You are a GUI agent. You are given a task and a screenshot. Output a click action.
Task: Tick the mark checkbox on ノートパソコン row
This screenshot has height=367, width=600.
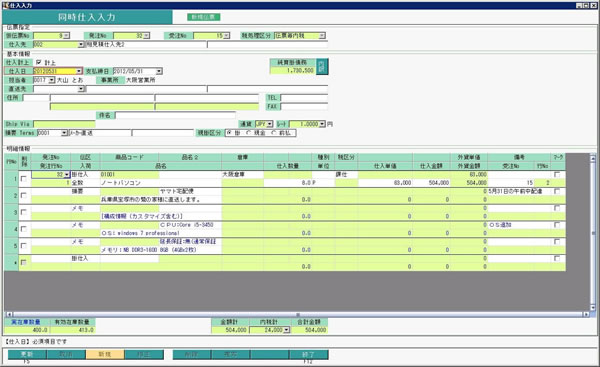[557, 175]
